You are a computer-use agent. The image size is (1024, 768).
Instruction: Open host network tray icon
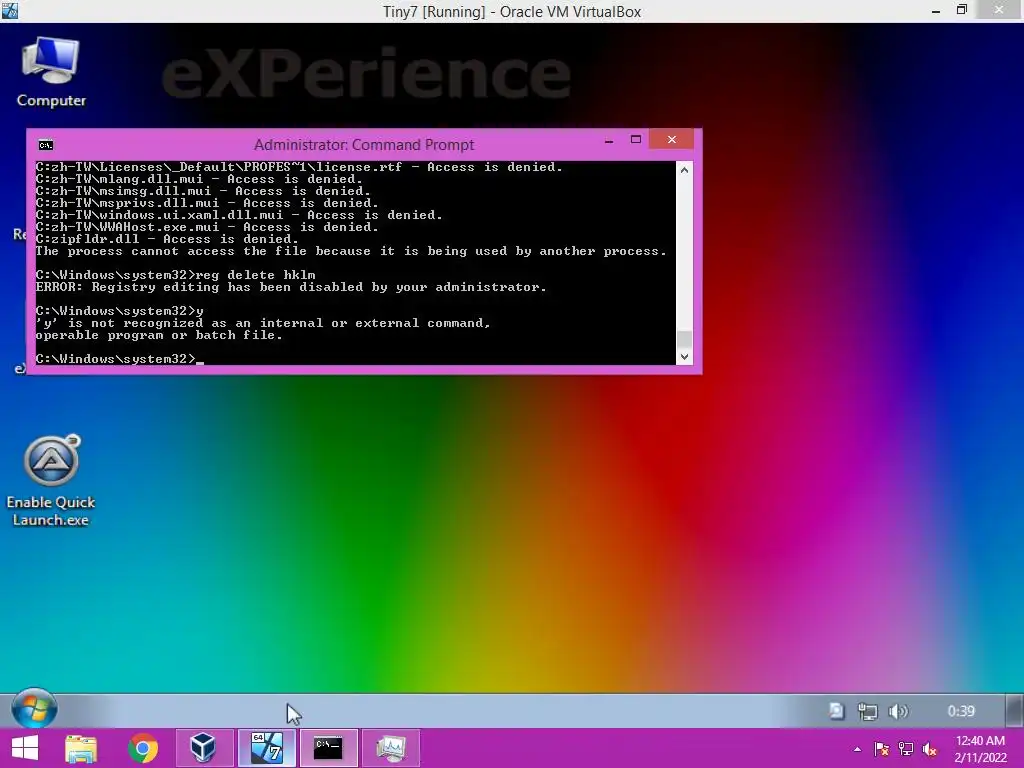[905, 749]
